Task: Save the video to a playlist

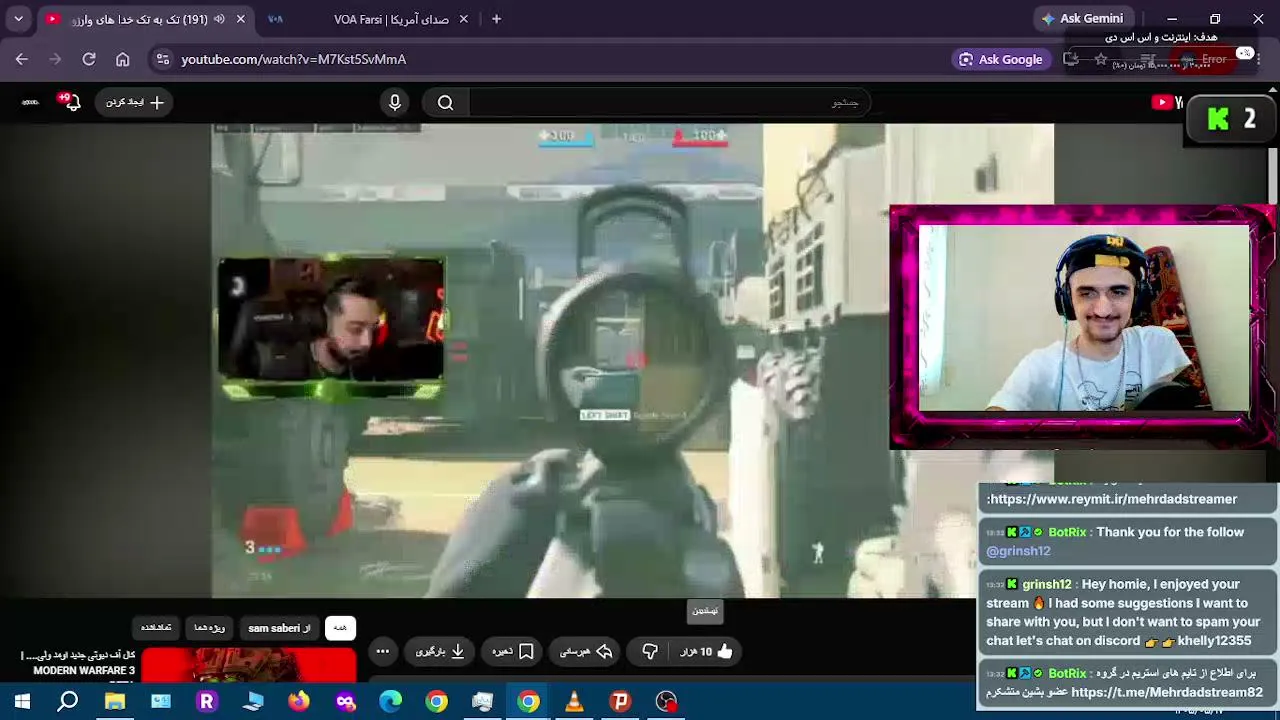Action: pyautogui.click(x=513, y=652)
